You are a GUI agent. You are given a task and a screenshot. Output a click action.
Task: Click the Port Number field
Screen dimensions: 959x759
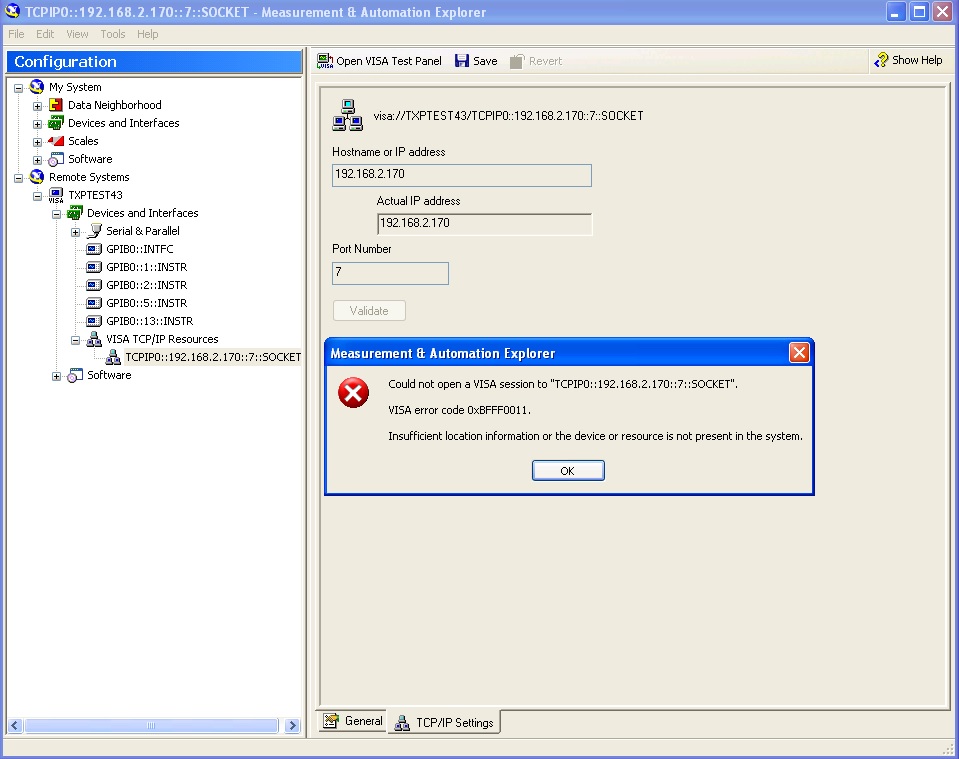(390, 273)
